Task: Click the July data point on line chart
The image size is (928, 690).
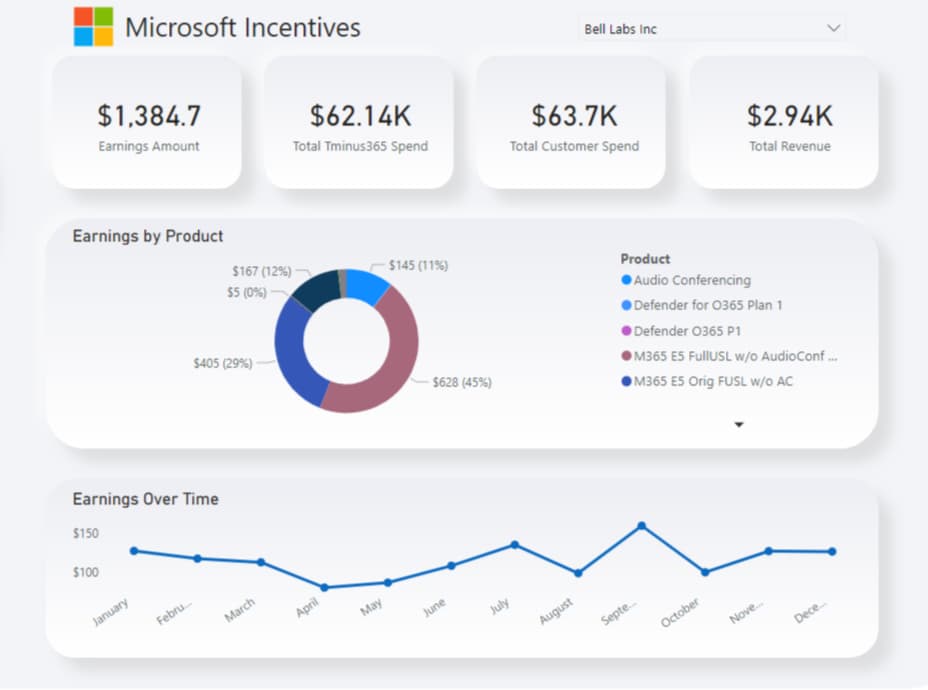Action: tap(515, 545)
